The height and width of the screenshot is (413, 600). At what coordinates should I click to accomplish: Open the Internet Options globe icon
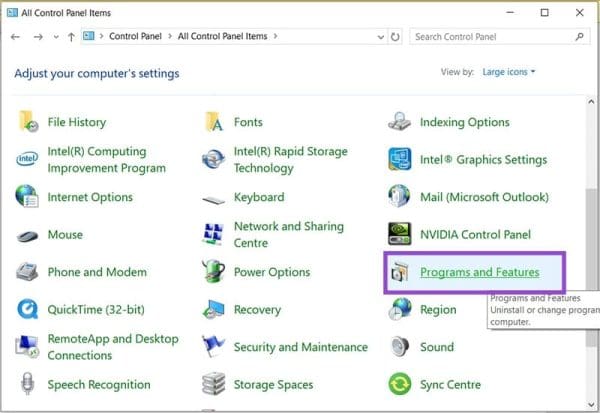[27, 196]
